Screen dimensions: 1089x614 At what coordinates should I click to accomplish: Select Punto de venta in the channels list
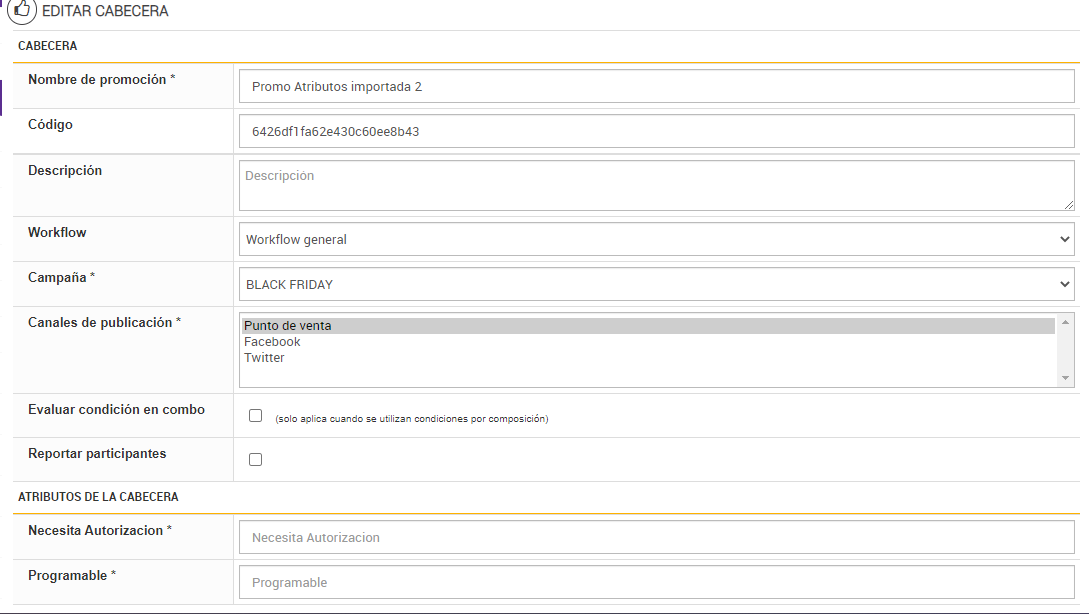click(x=288, y=326)
